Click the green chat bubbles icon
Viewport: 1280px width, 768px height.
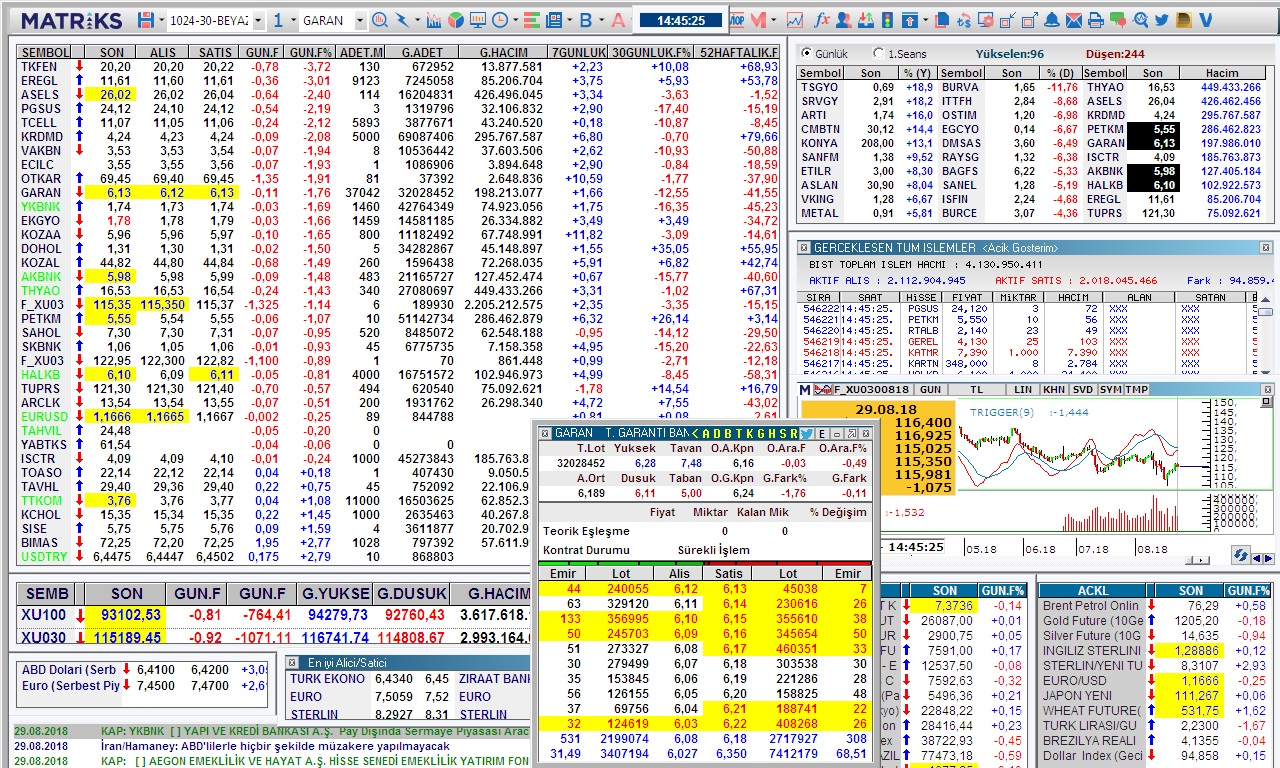(1117, 20)
